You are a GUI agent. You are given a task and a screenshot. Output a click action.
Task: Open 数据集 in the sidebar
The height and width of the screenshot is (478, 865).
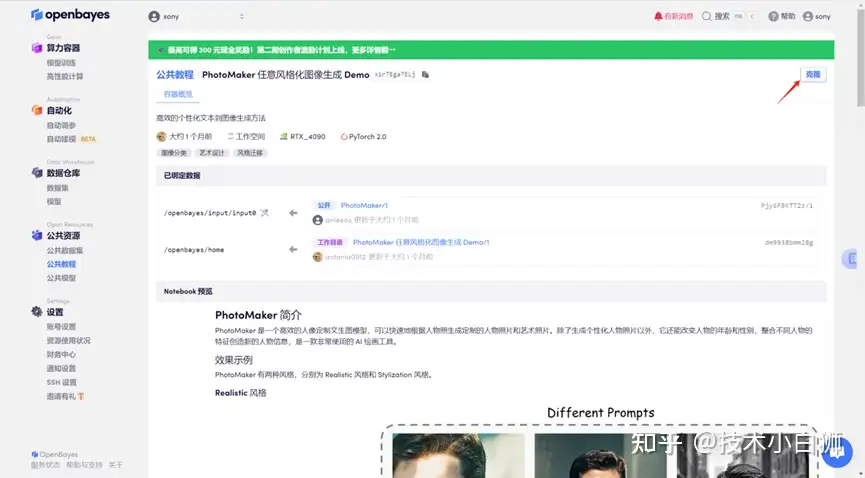[x=57, y=188]
